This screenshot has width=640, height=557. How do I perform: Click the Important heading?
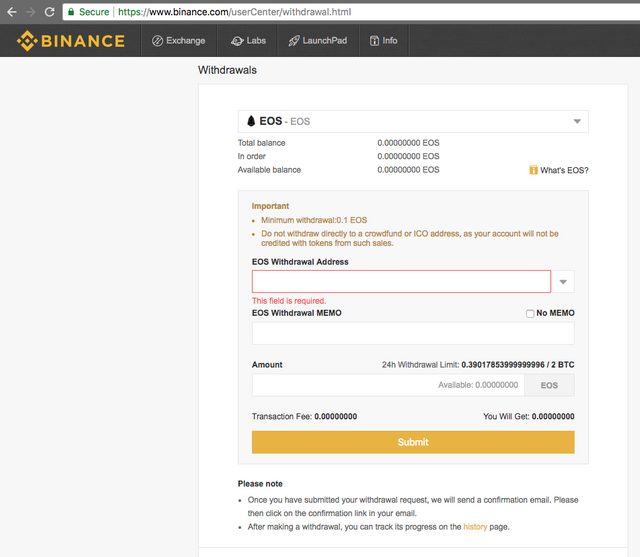tap(270, 206)
